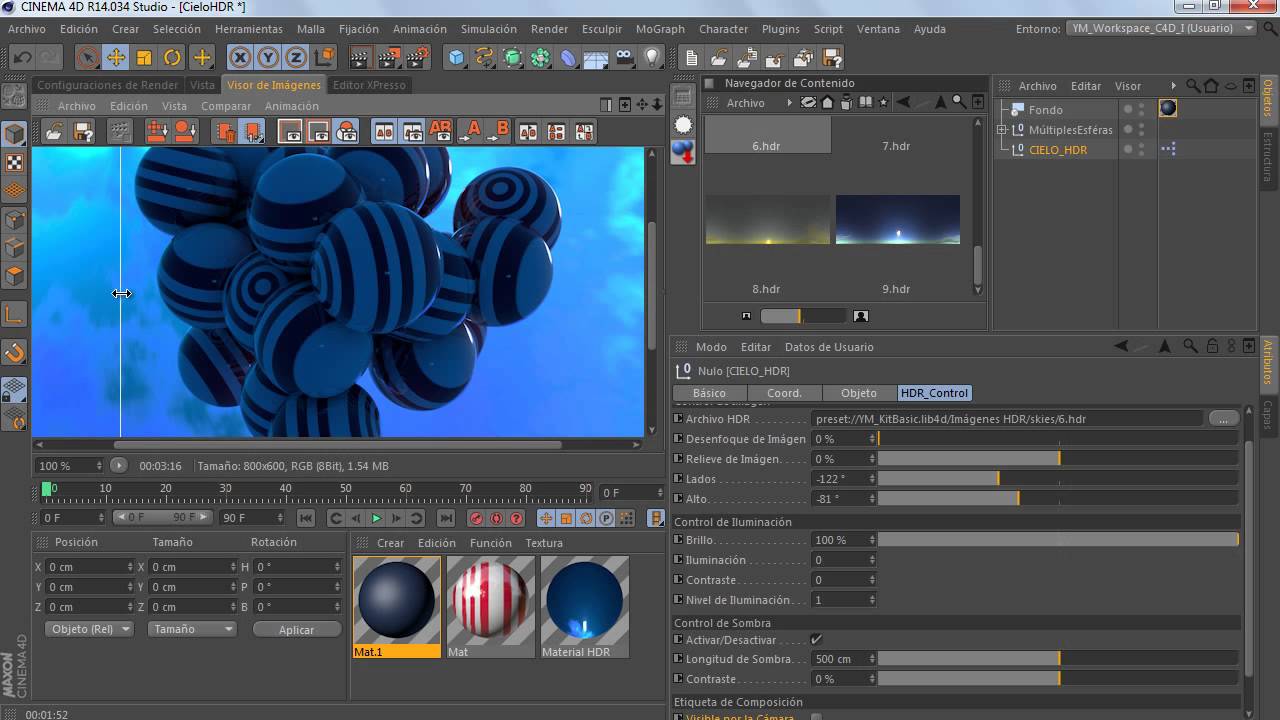This screenshot has height=720, width=1280.
Task: Click the browse '...' button for Archivo HDR
Action: point(1223,418)
